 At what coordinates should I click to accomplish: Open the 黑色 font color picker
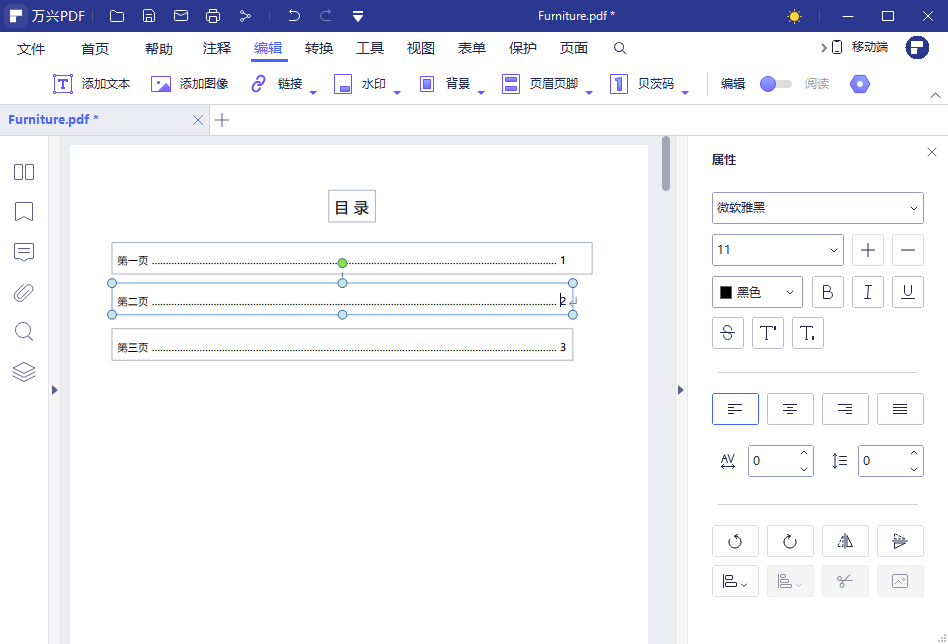[x=757, y=291]
